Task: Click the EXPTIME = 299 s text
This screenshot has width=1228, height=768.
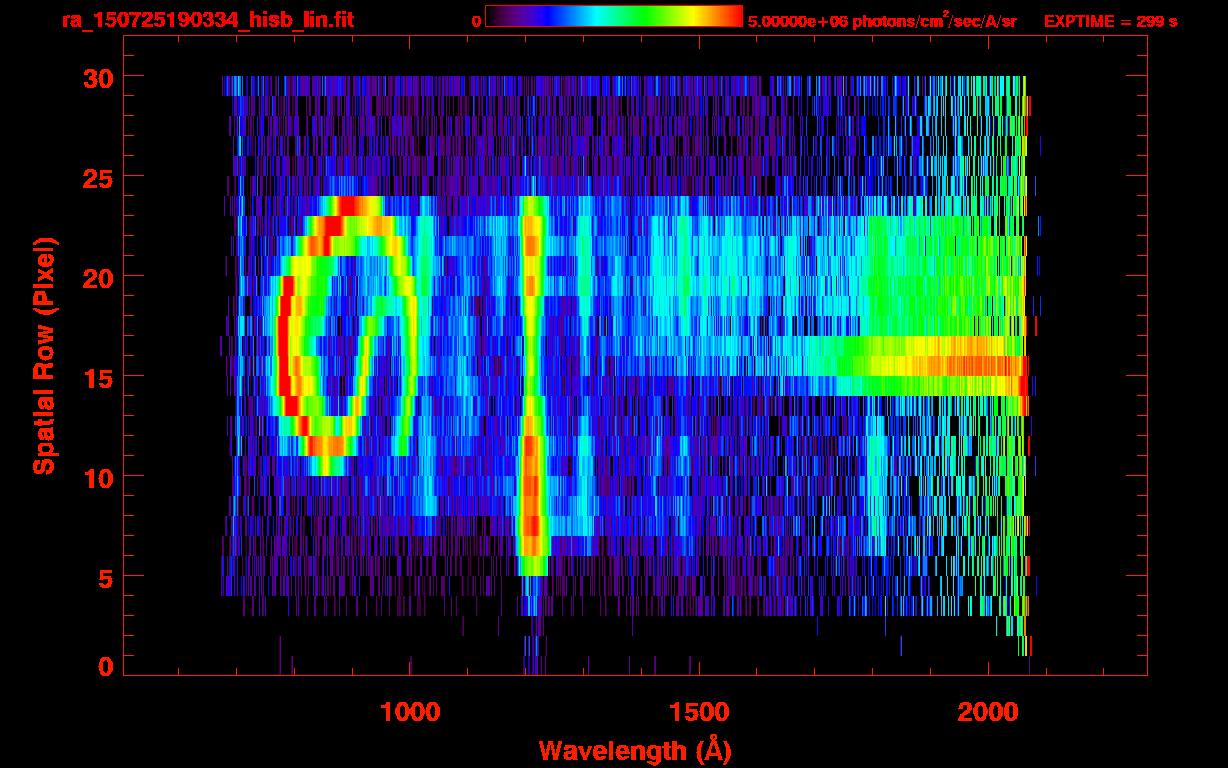Action: point(1110,21)
